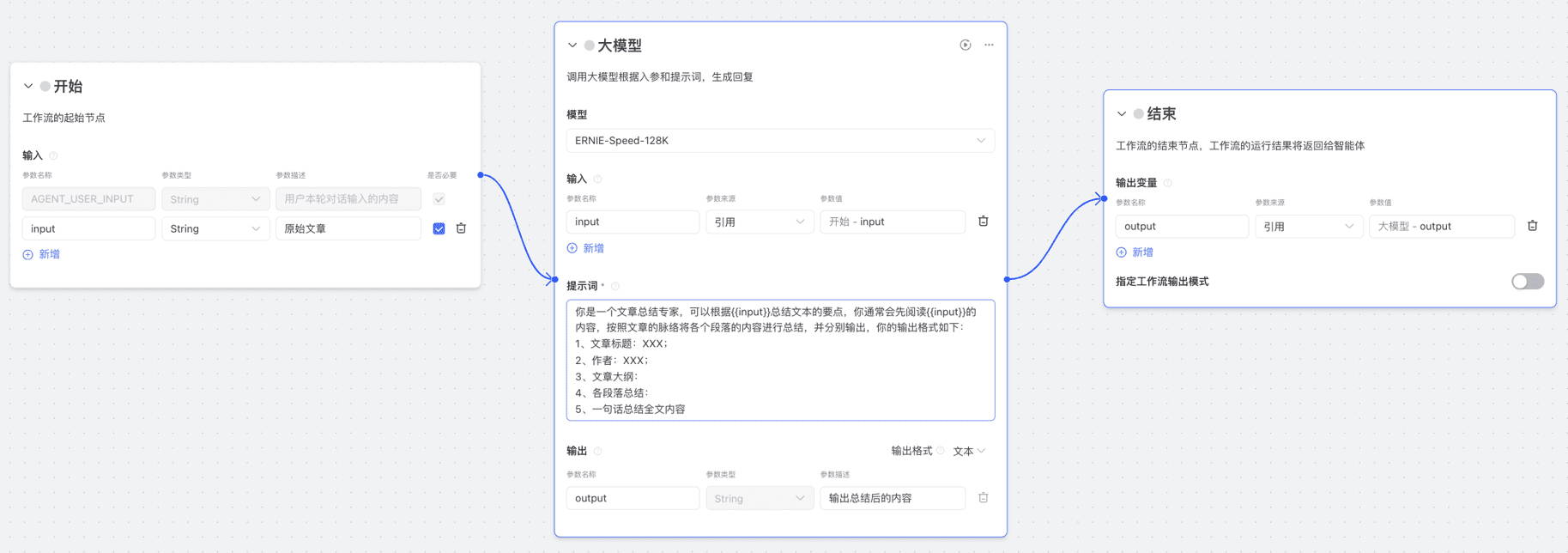This screenshot has height=553, width=1568.
Task: Collapse the 开始 node
Action: point(28,87)
